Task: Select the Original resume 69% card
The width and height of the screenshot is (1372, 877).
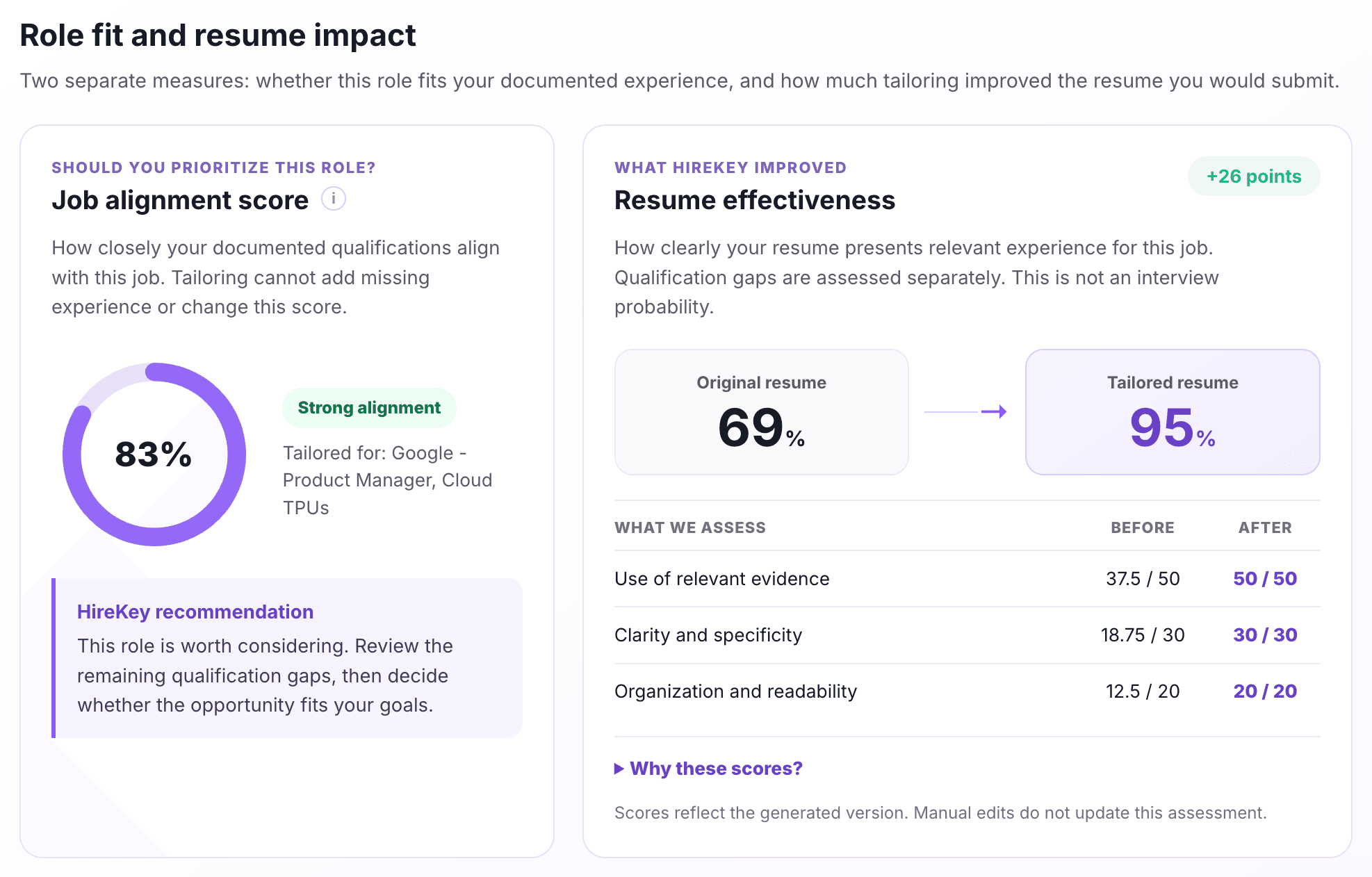Action: tap(762, 412)
